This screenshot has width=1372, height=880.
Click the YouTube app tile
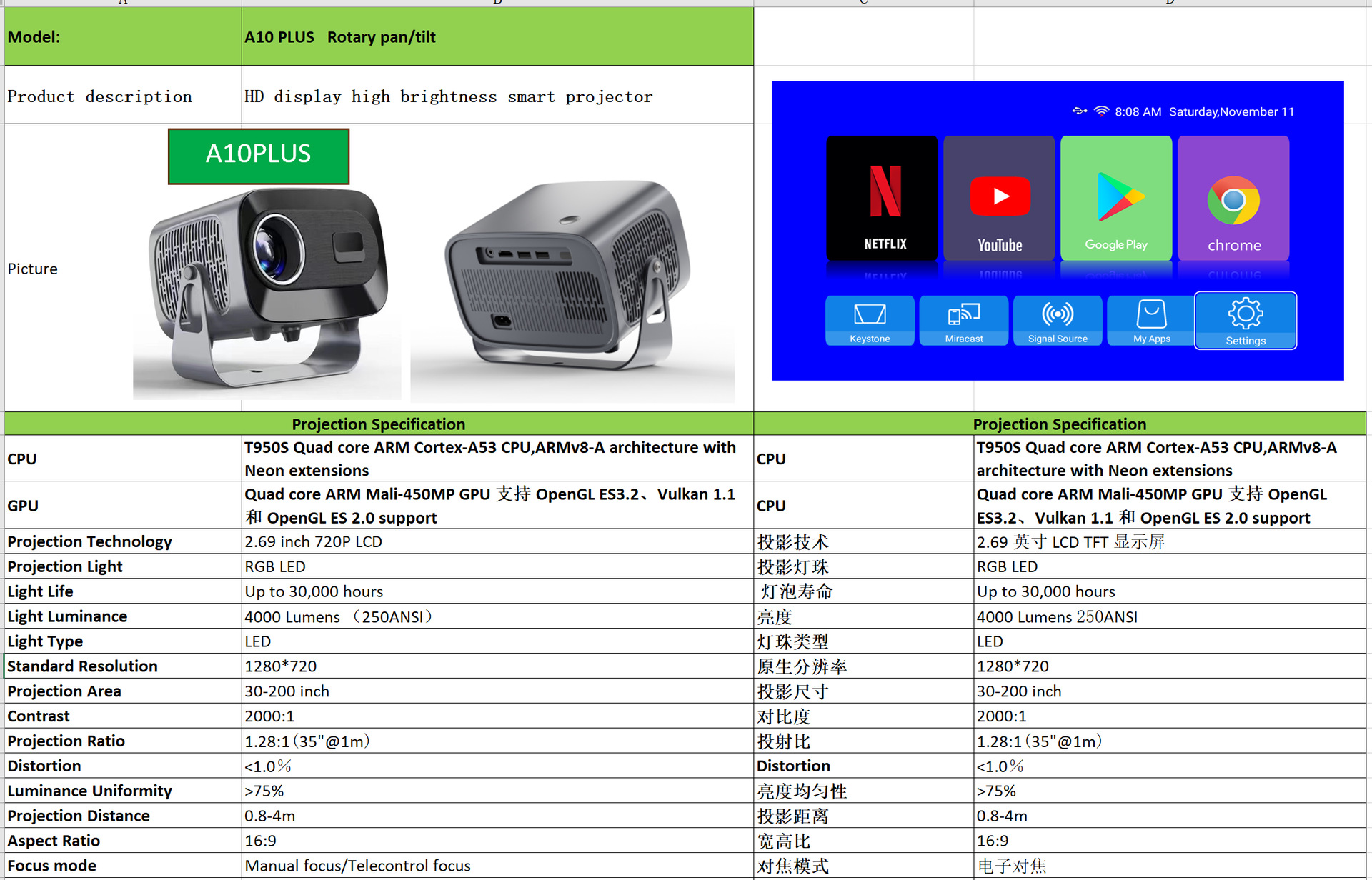(999, 198)
